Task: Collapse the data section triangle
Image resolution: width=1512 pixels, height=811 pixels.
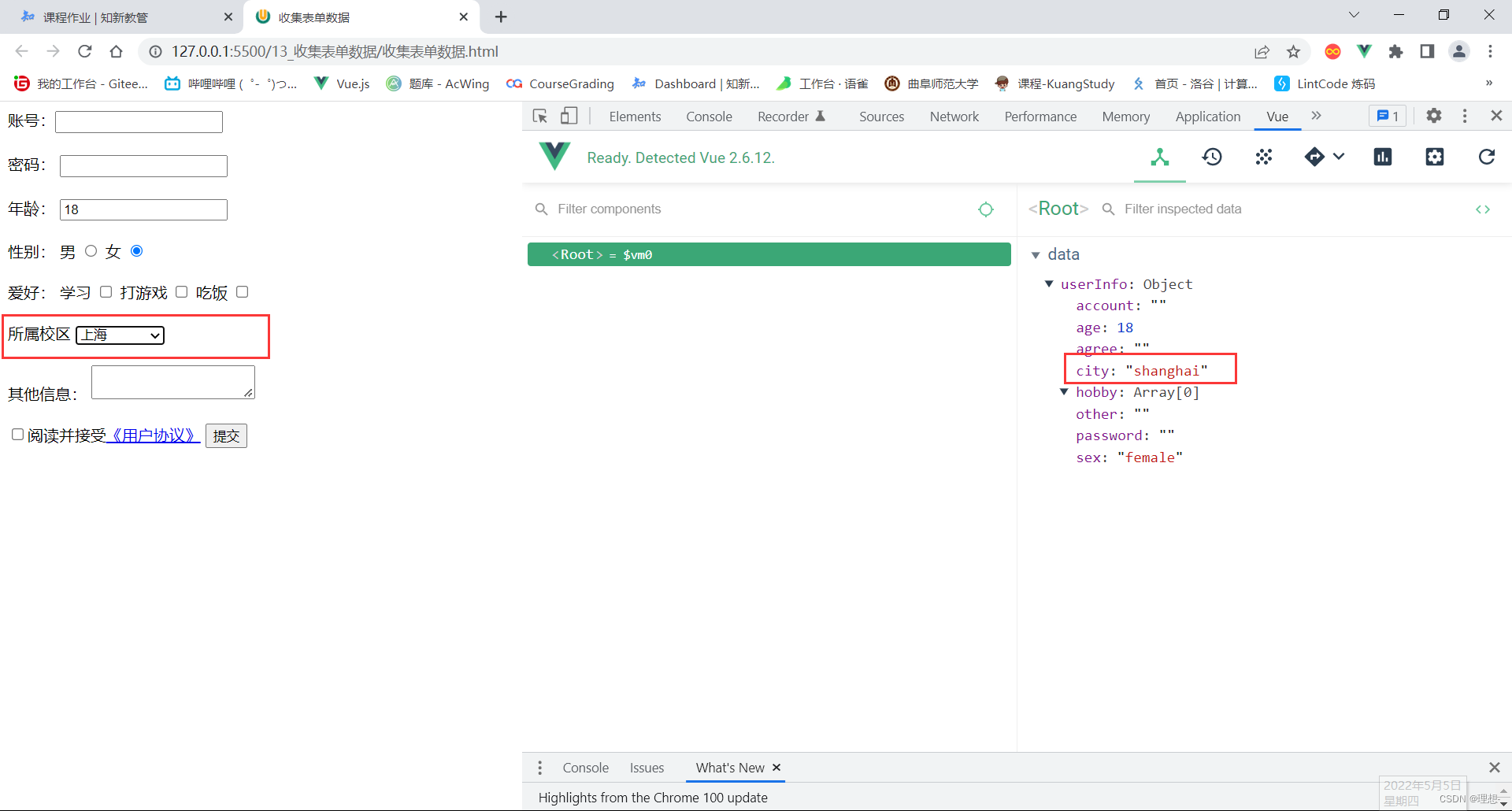Action: [1036, 255]
